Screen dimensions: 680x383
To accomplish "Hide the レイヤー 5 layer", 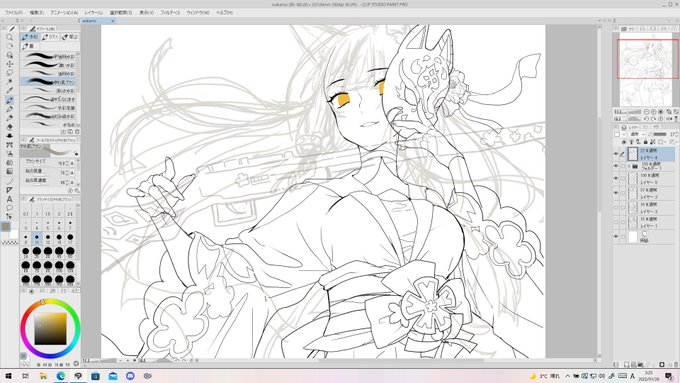I will pyautogui.click(x=616, y=178).
